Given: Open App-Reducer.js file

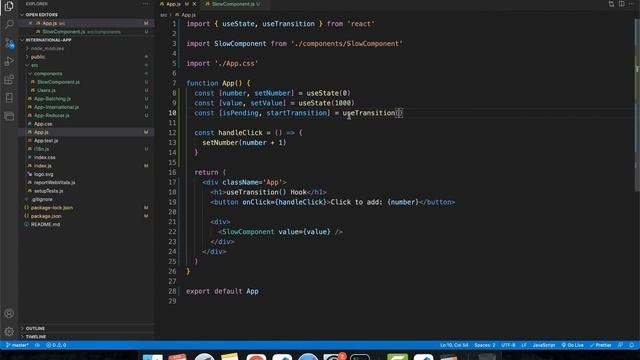Looking at the screenshot, I should tap(51, 116).
